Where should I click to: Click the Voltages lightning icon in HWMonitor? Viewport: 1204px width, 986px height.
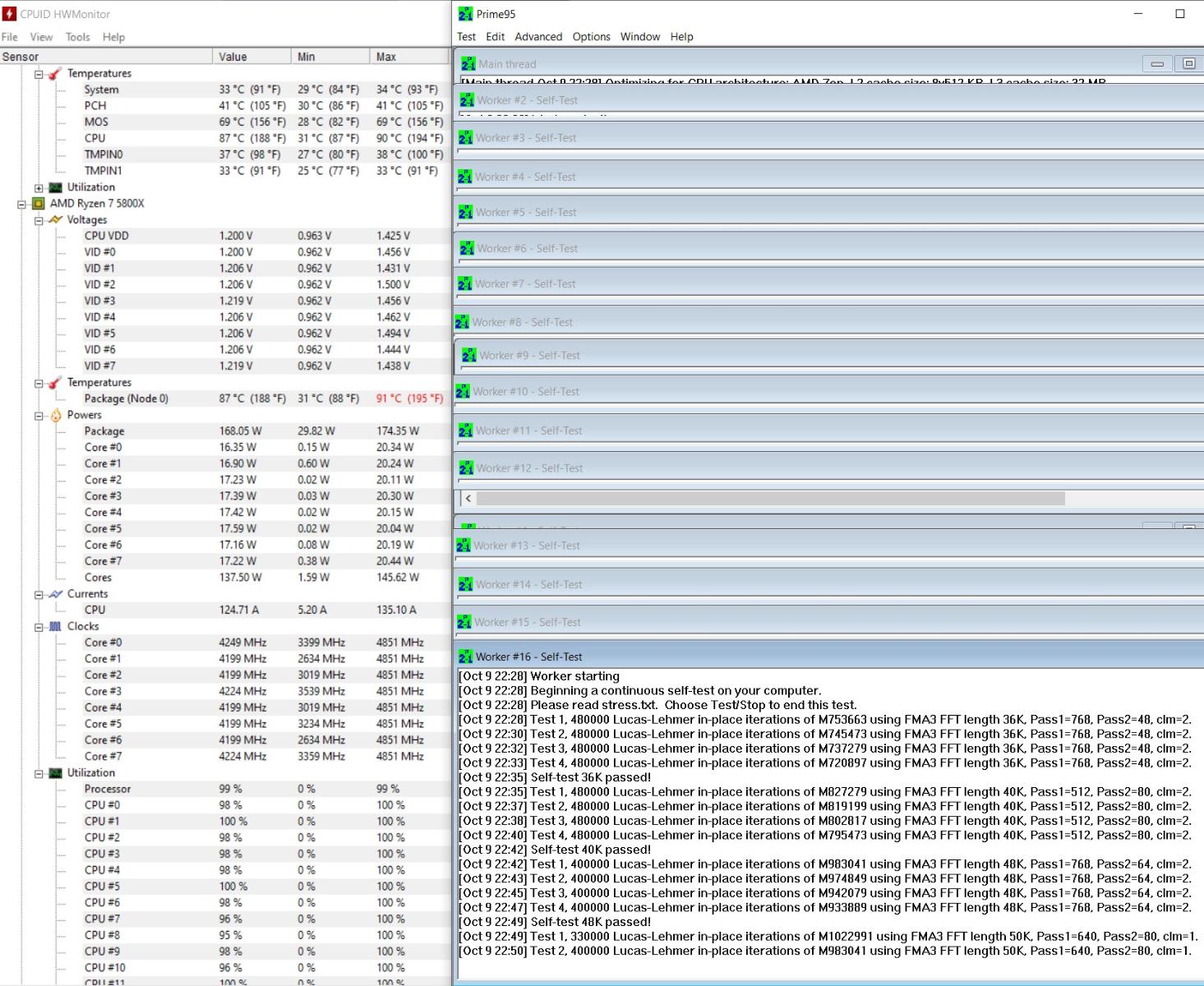click(x=55, y=220)
